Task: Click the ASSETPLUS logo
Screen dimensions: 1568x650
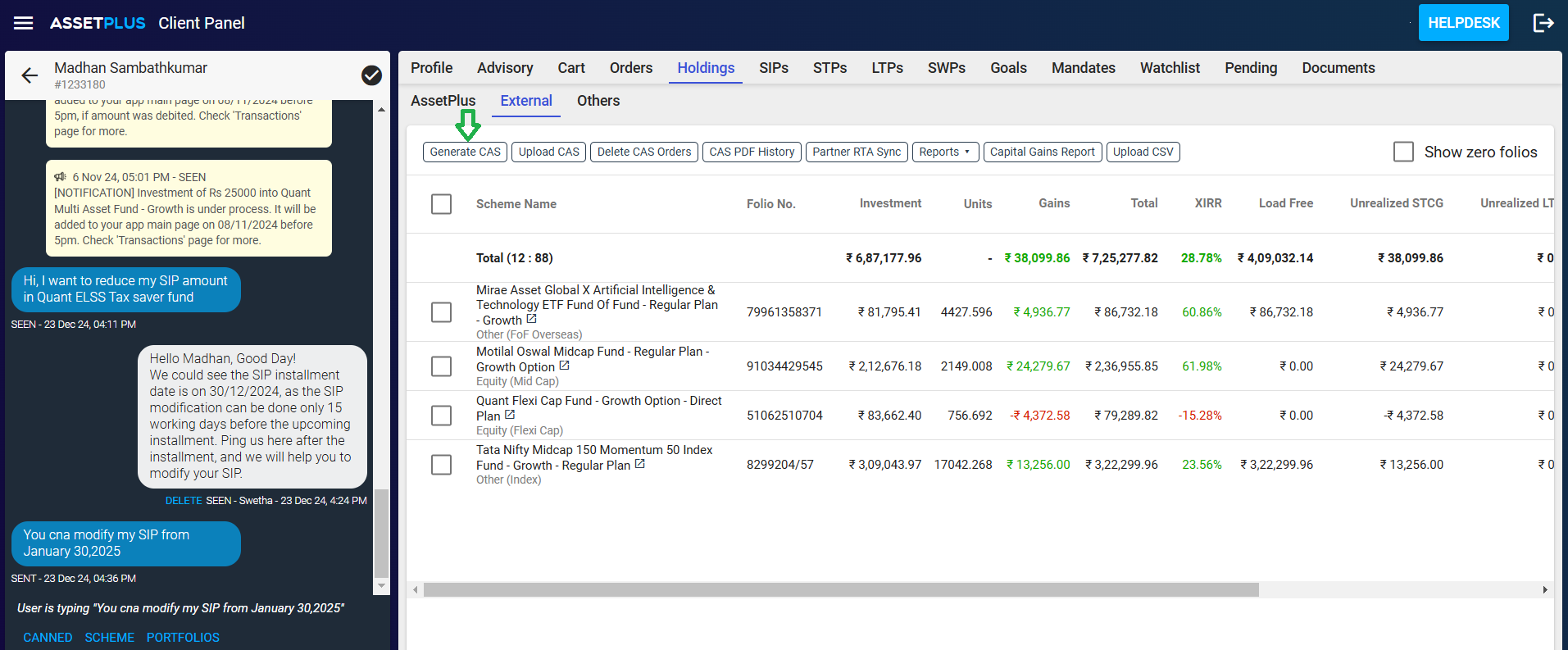Action: [98, 23]
